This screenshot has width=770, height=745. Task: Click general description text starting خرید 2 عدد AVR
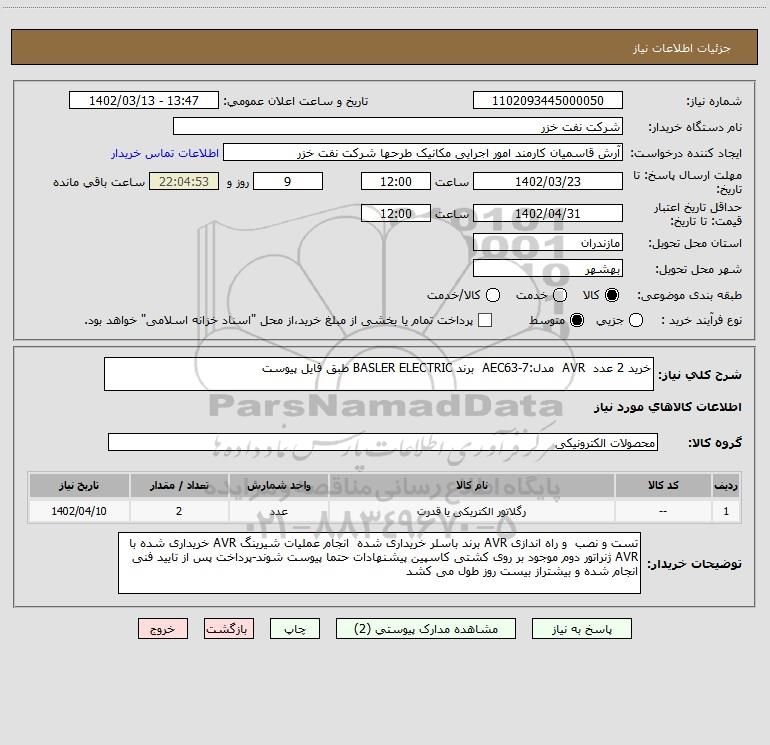point(379,374)
